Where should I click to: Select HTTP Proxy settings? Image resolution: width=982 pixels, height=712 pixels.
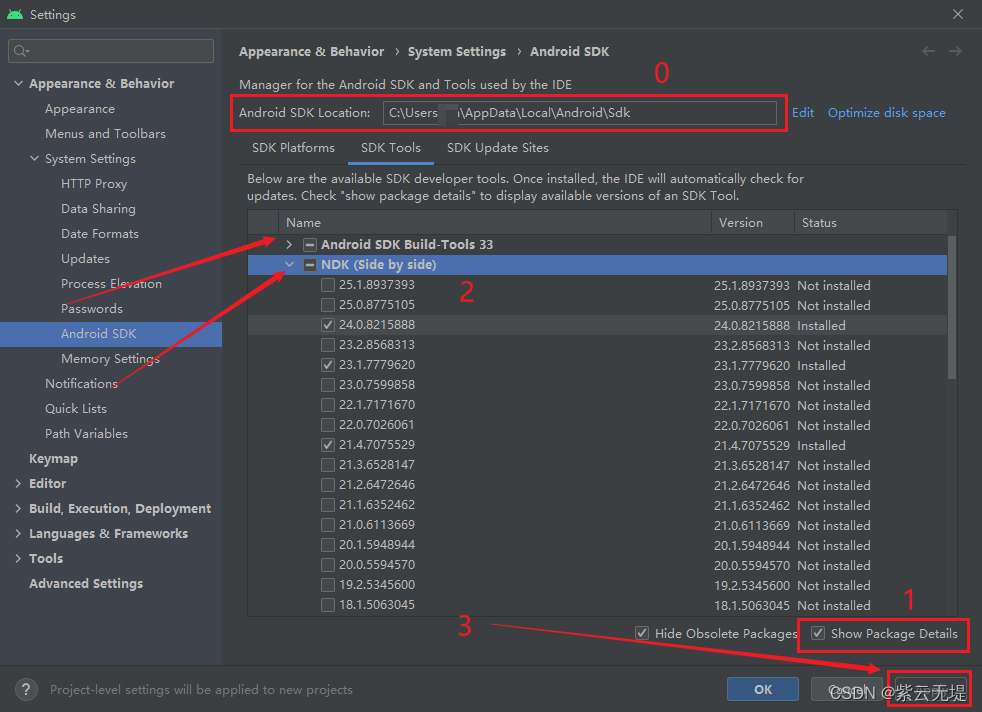[94, 184]
